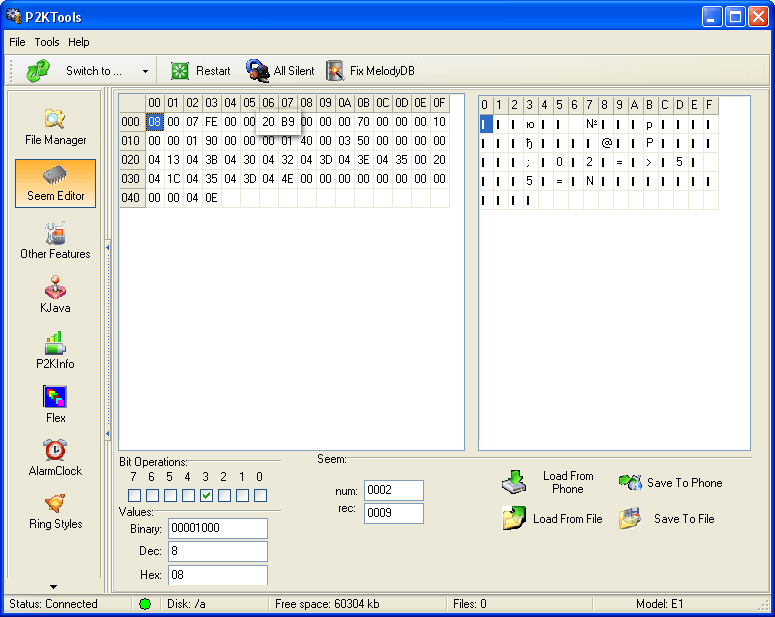
Task: Click the Load From File label
Action: [567, 519]
